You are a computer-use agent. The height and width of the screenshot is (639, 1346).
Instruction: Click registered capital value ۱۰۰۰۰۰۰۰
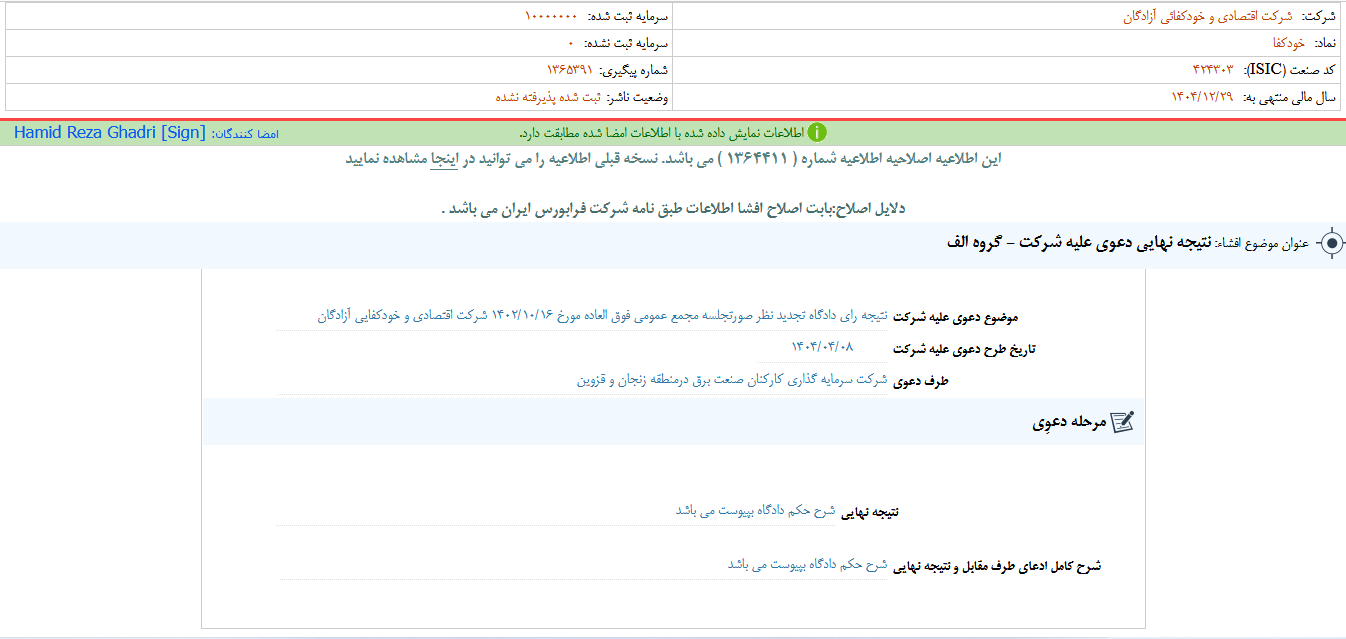pos(551,17)
